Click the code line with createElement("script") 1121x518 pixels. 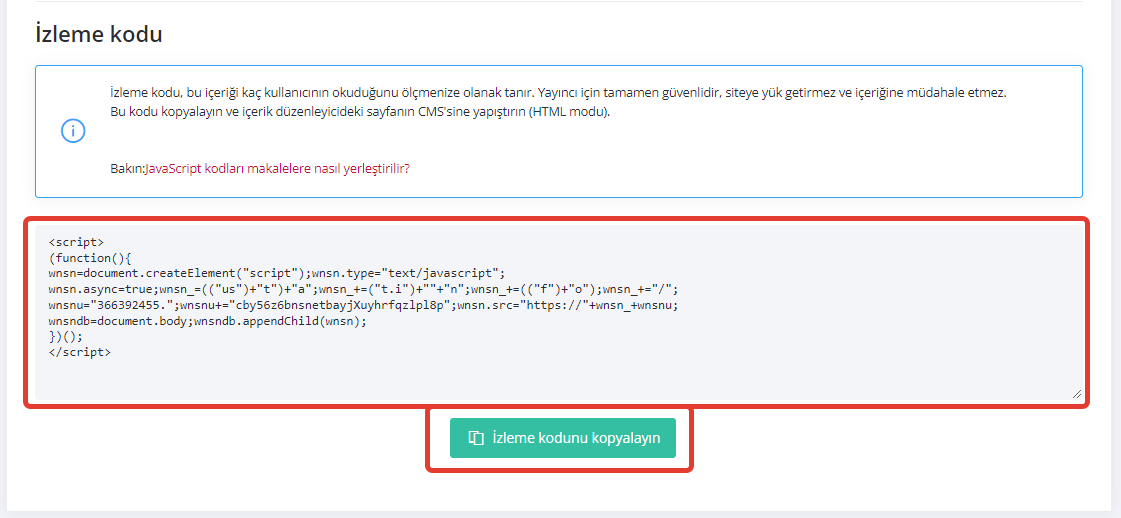coord(277,274)
